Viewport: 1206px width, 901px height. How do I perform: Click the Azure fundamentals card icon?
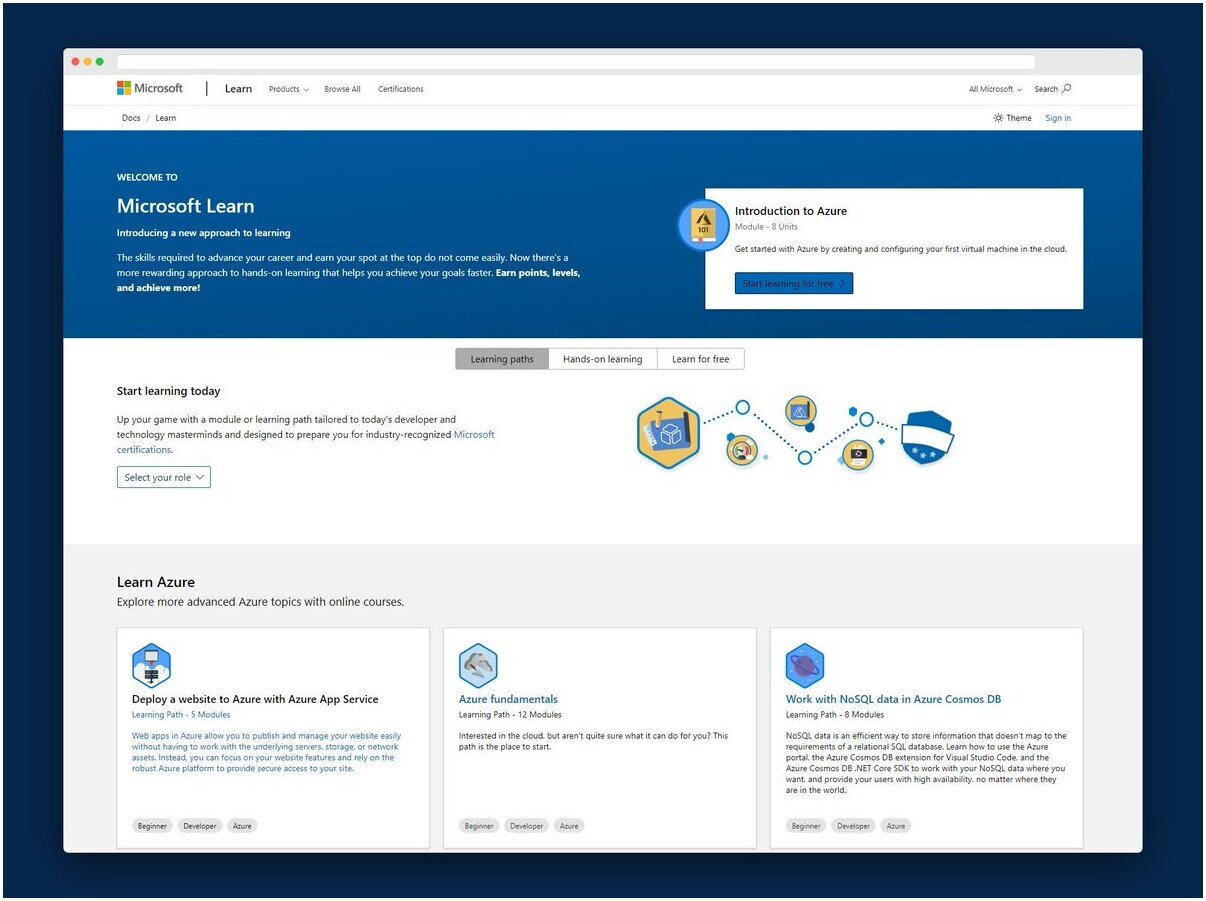coord(478,666)
